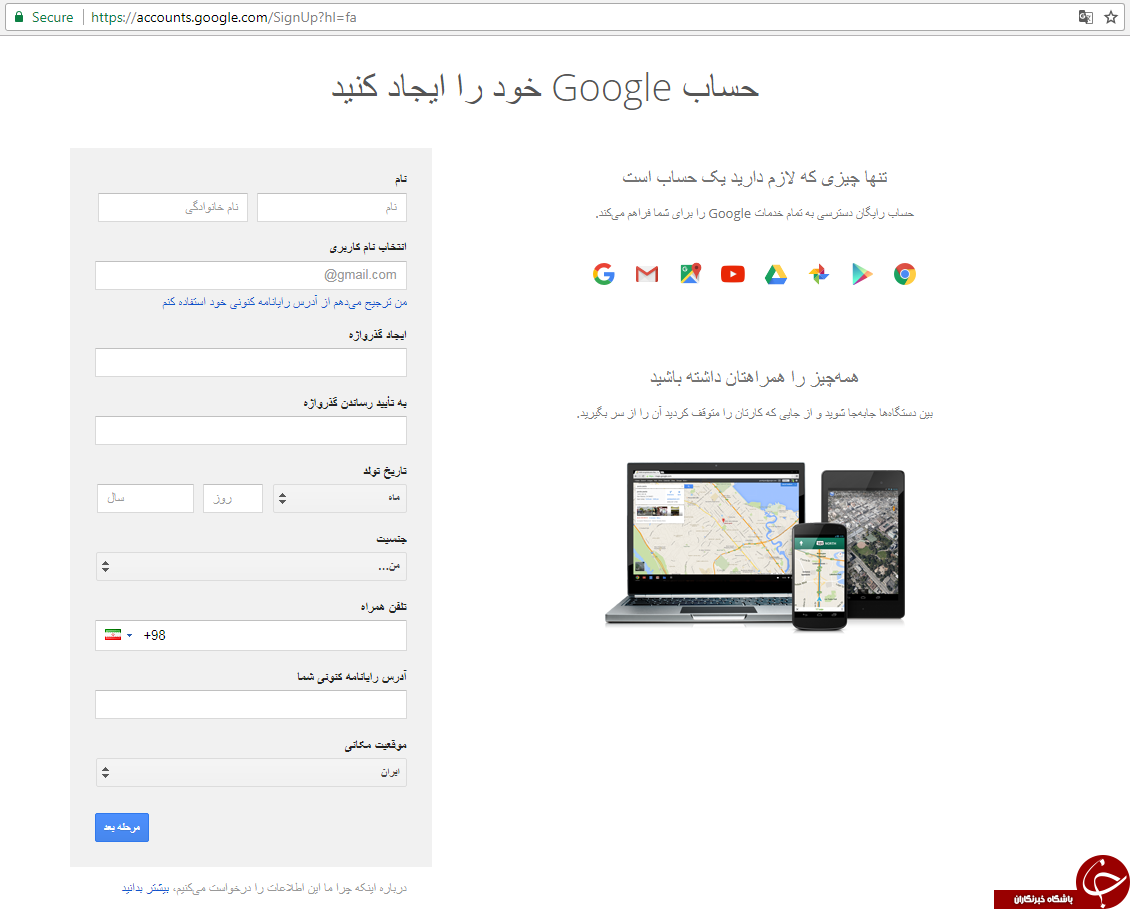Image resolution: width=1130 pixels, height=909 pixels.
Task: Focus the first name نام field
Action: click(332, 208)
